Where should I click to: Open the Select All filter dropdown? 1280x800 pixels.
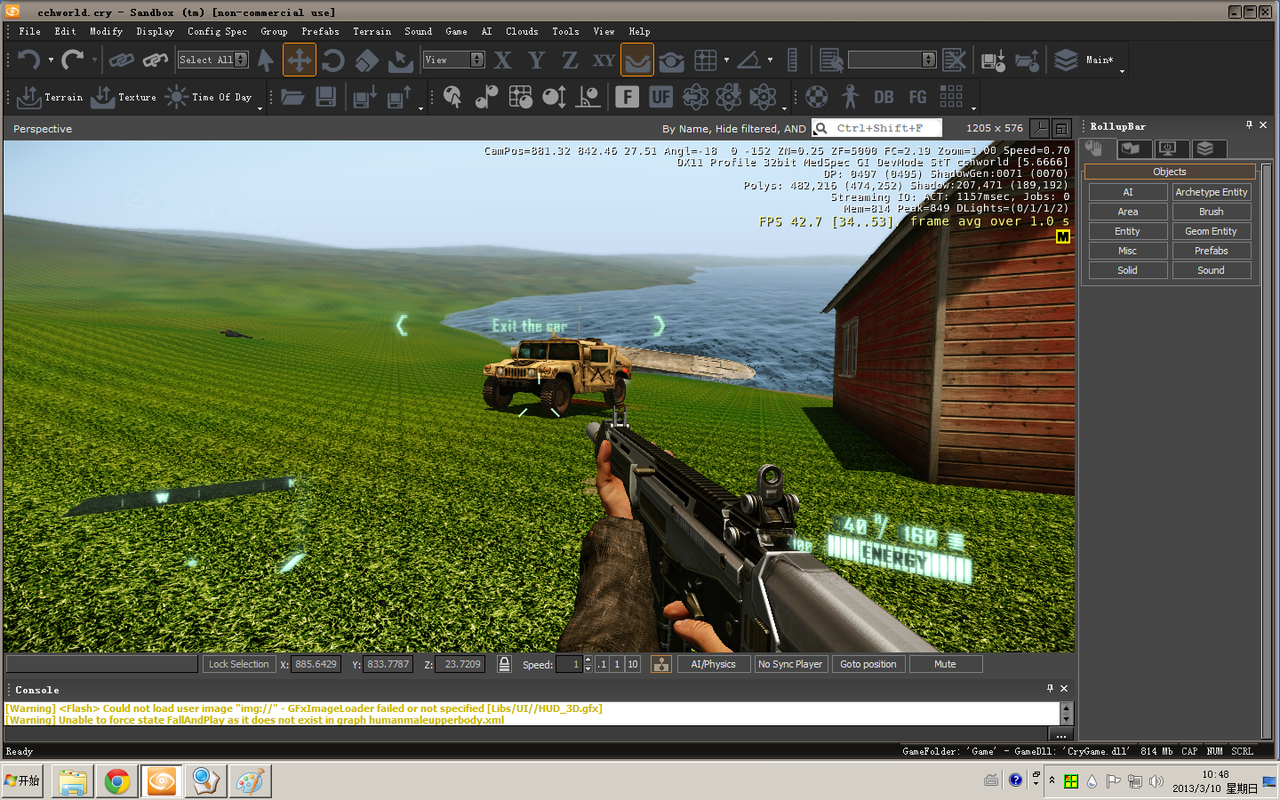pos(213,60)
